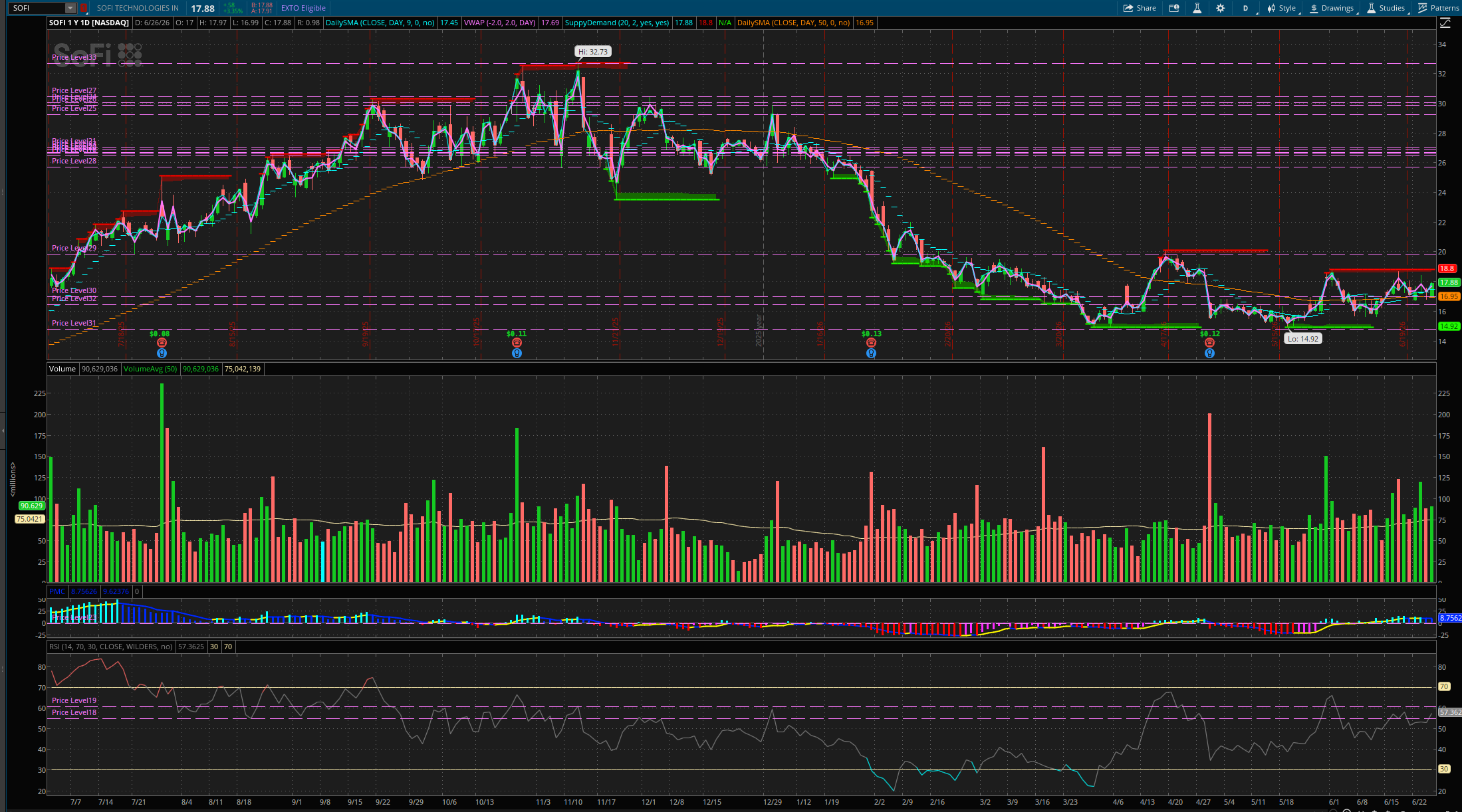Image resolution: width=1462 pixels, height=812 pixels.
Task: Open the Style menu
Action: tap(1282, 8)
